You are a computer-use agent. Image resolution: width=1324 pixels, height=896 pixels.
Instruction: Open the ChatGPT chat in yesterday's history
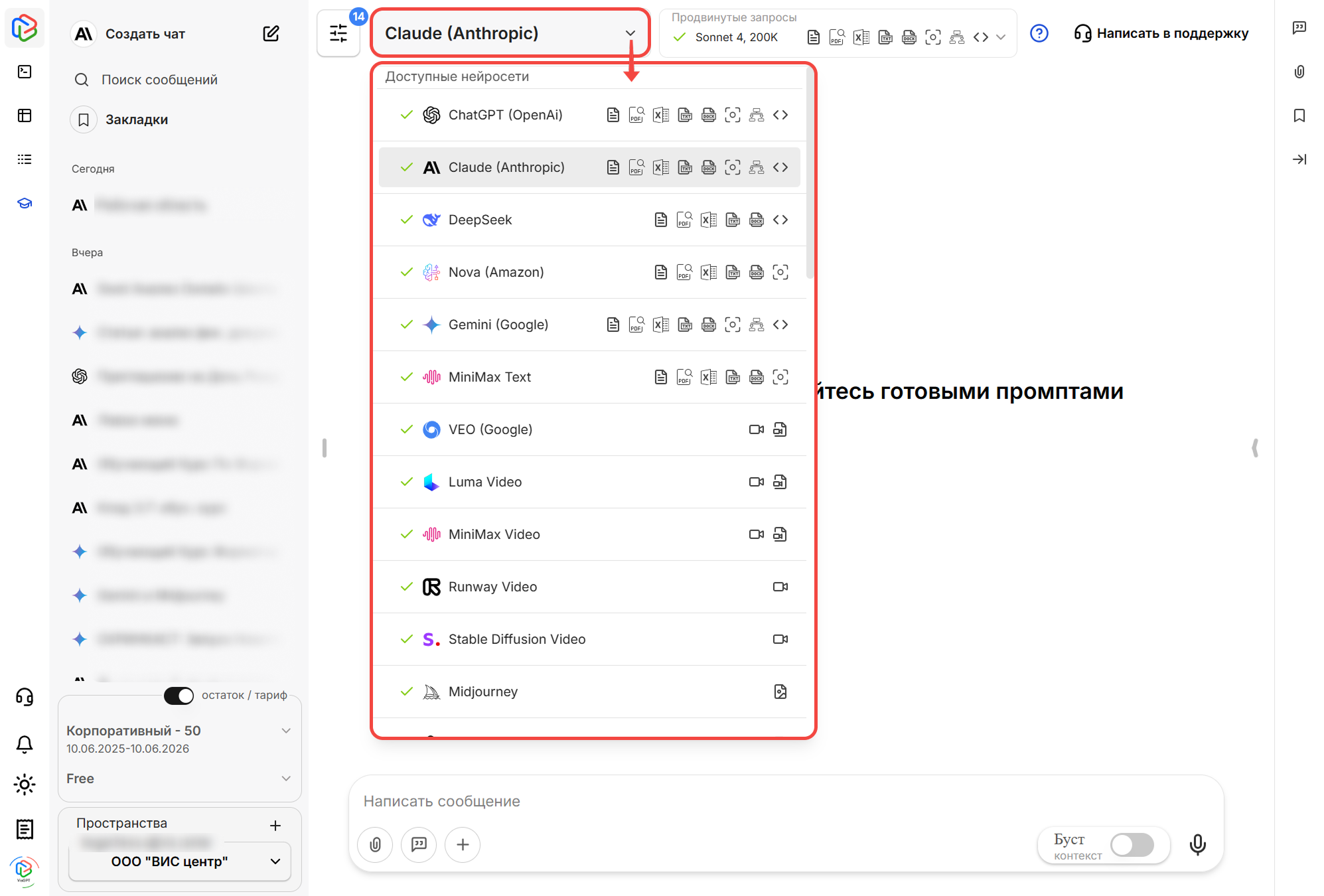[176, 376]
